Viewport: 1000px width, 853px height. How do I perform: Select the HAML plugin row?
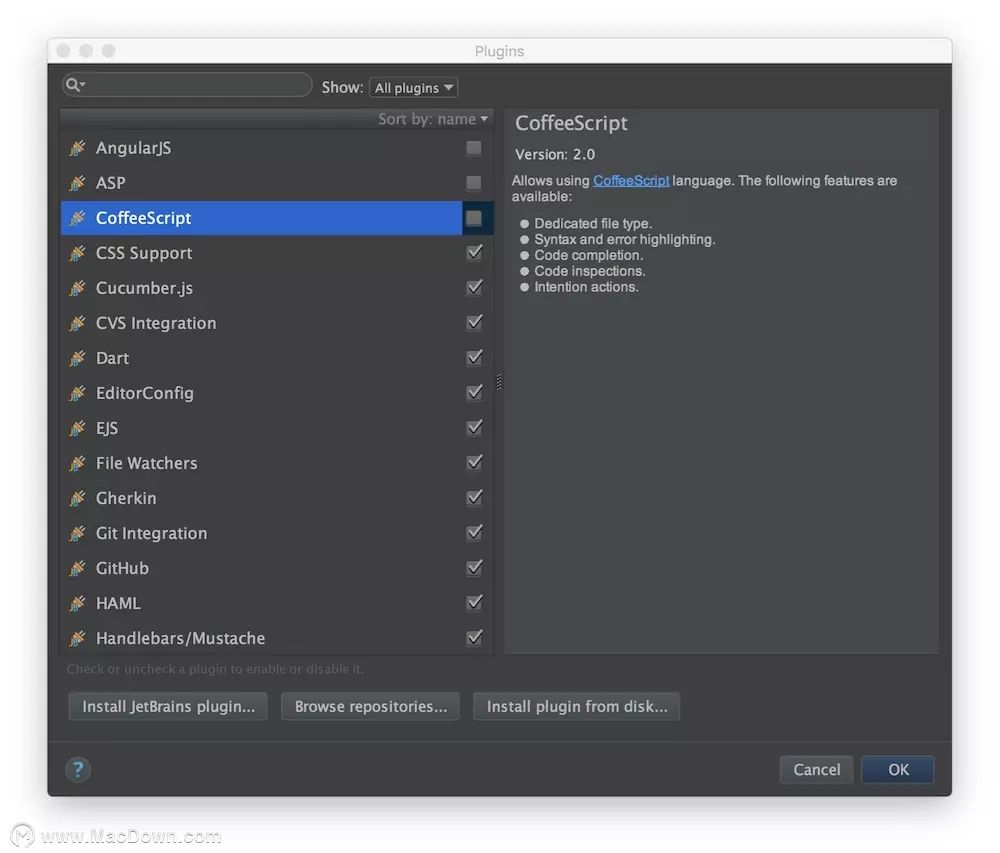coord(277,604)
